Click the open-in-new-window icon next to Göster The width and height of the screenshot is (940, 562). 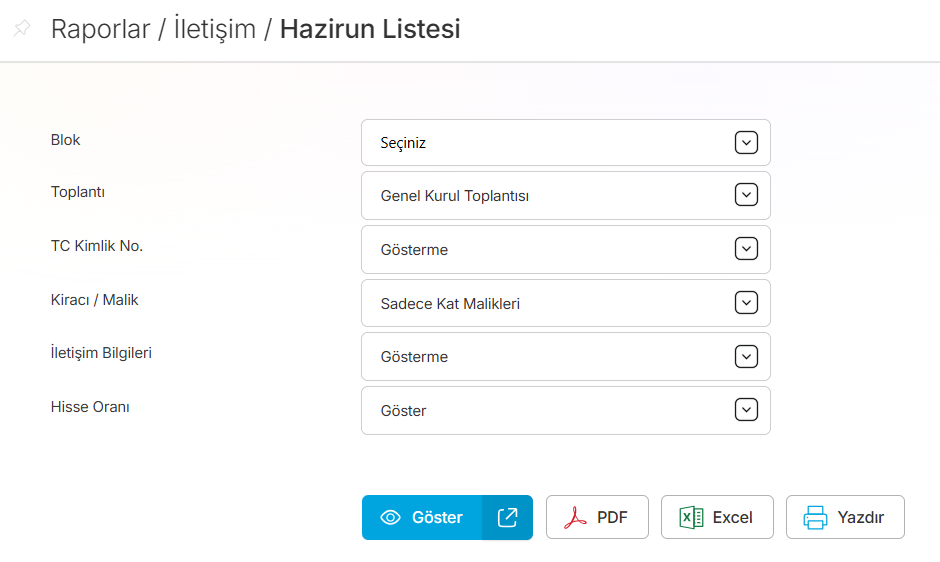pyautogui.click(x=507, y=517)
